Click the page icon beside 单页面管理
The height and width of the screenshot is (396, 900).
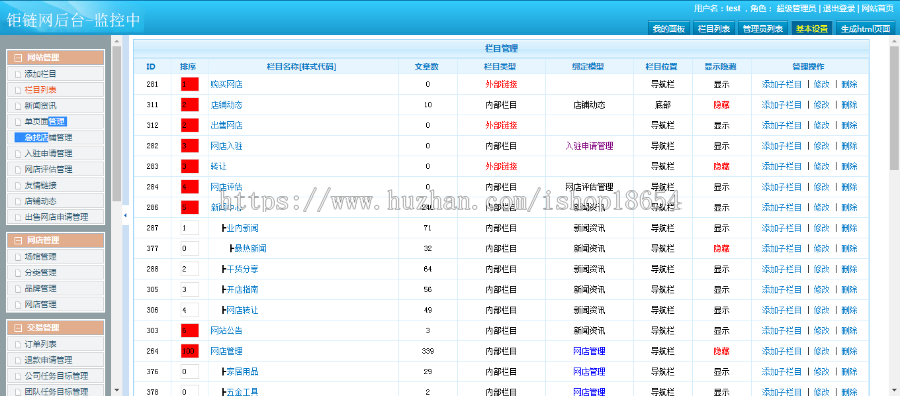coord(18,122)
